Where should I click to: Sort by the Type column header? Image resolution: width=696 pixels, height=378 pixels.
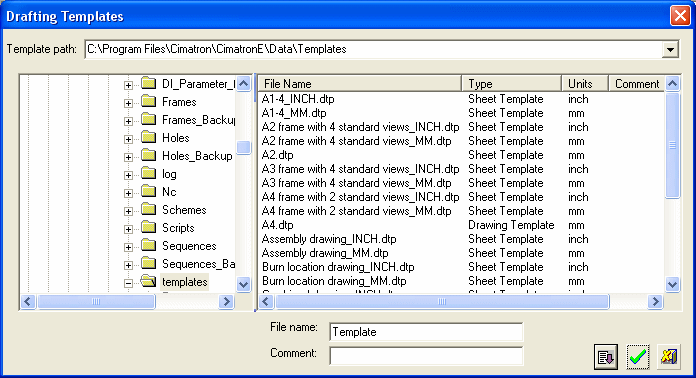[512, 84]
